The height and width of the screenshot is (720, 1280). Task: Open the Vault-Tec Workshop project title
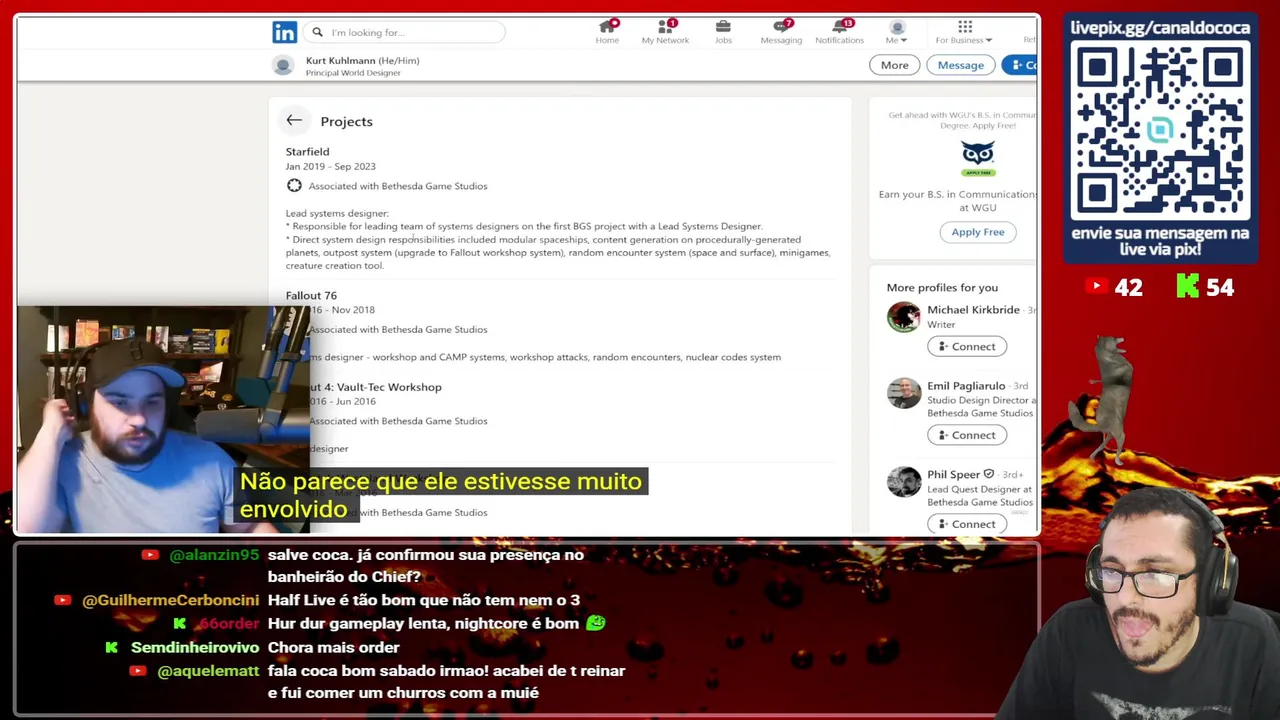pos(375,387)
